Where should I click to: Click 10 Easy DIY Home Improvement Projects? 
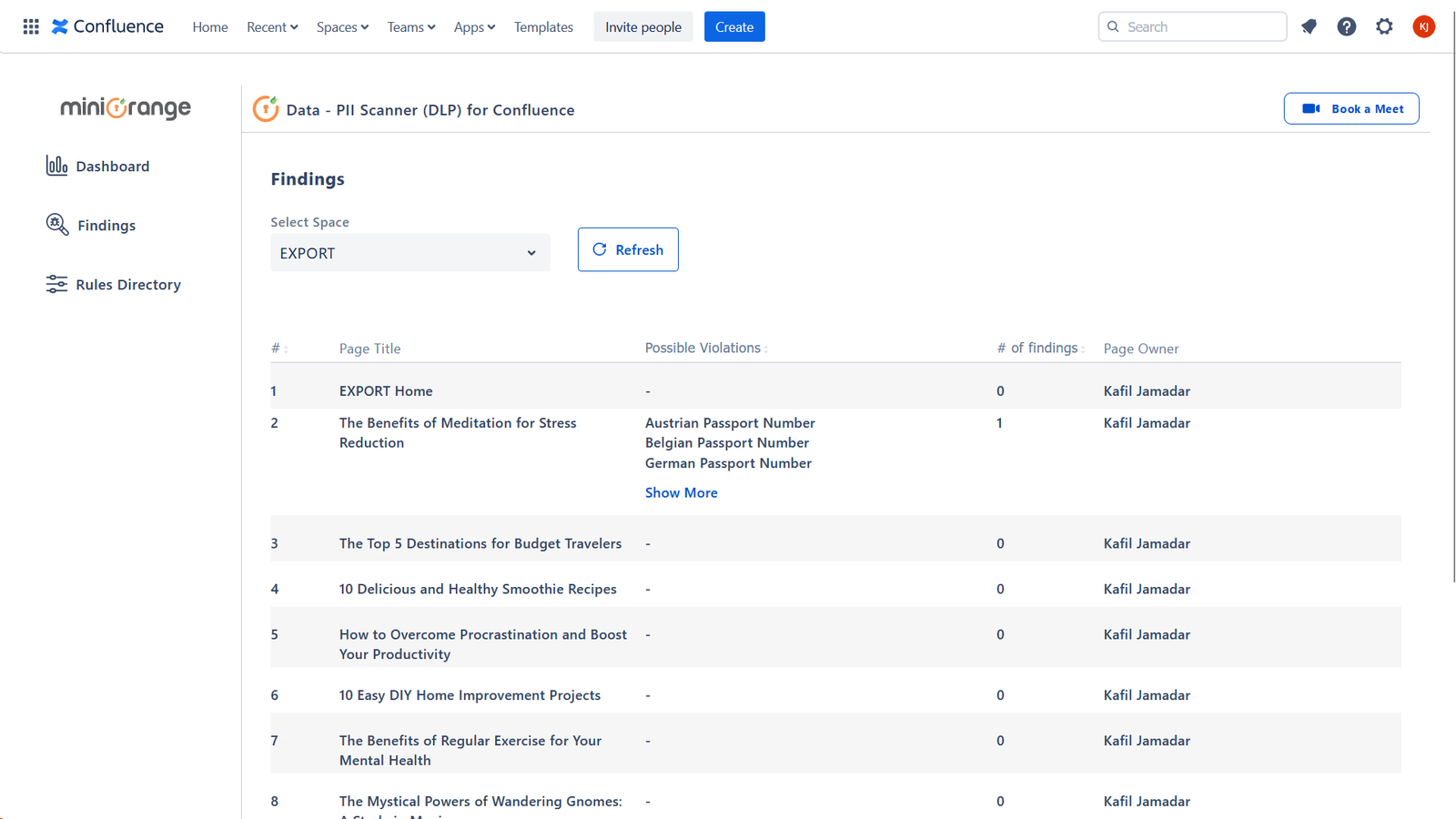[470, 694]
